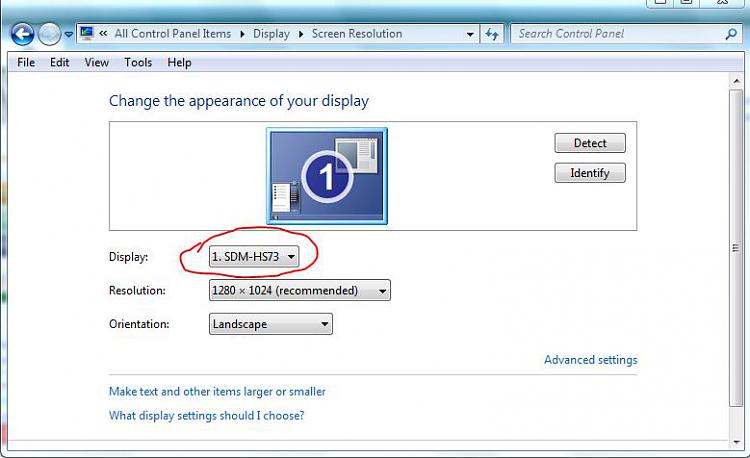Click What display settings should I choose link
The height and width of the screenshot is (458, 750).
coord(207,415)
